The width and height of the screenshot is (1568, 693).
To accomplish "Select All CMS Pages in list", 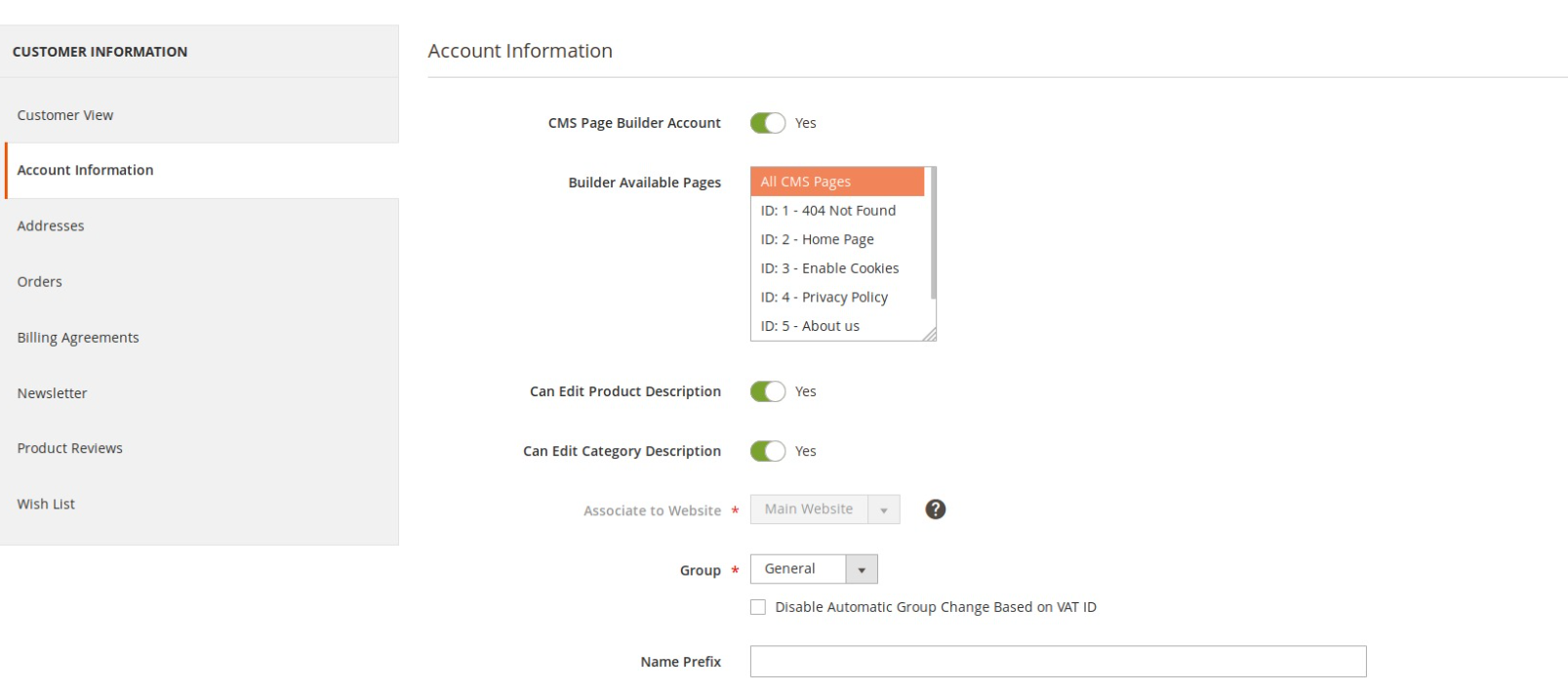I will pyautogui.click(x=837, y=182).
